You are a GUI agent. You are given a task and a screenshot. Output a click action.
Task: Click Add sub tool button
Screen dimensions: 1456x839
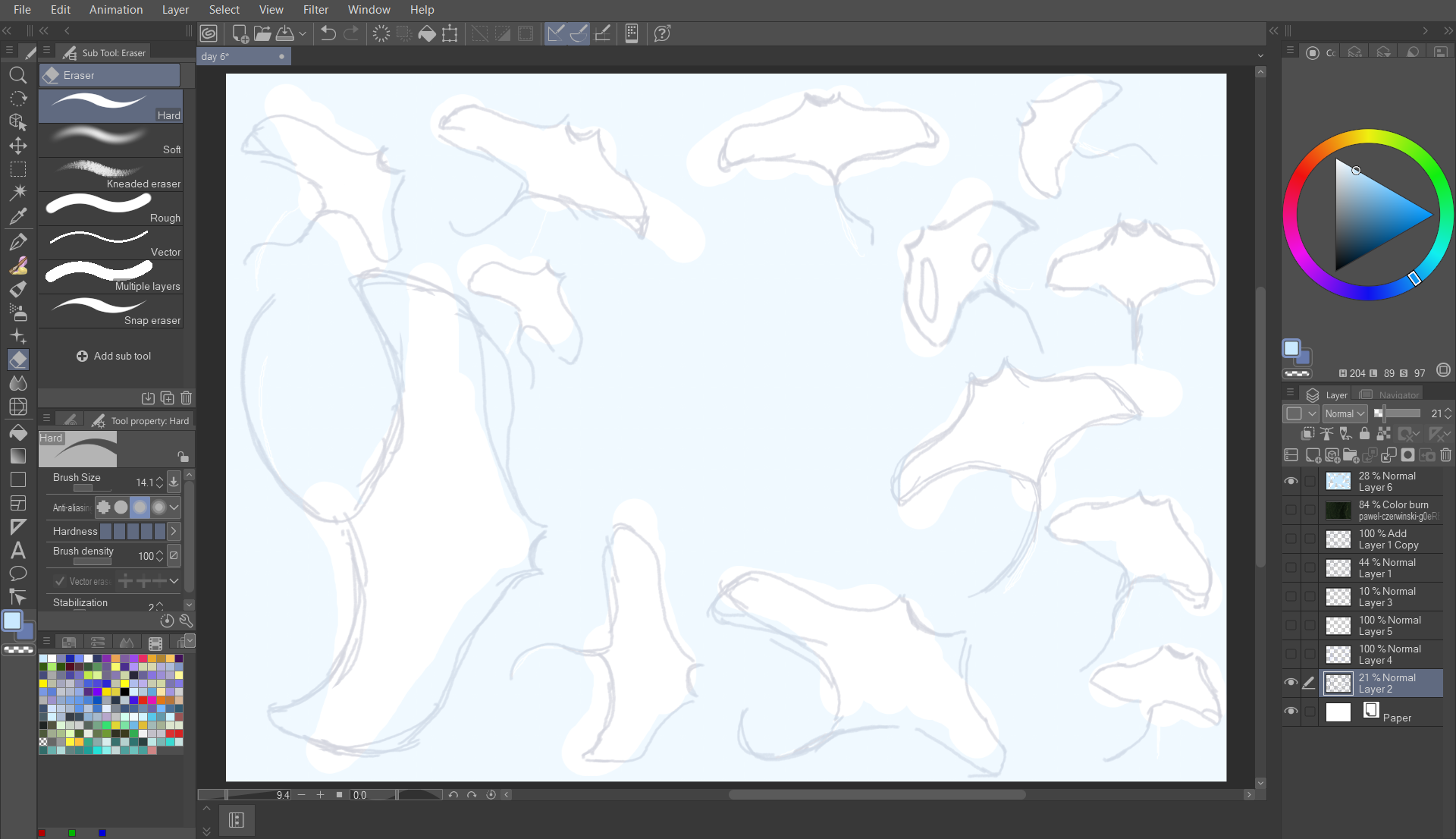click(114, 356)
